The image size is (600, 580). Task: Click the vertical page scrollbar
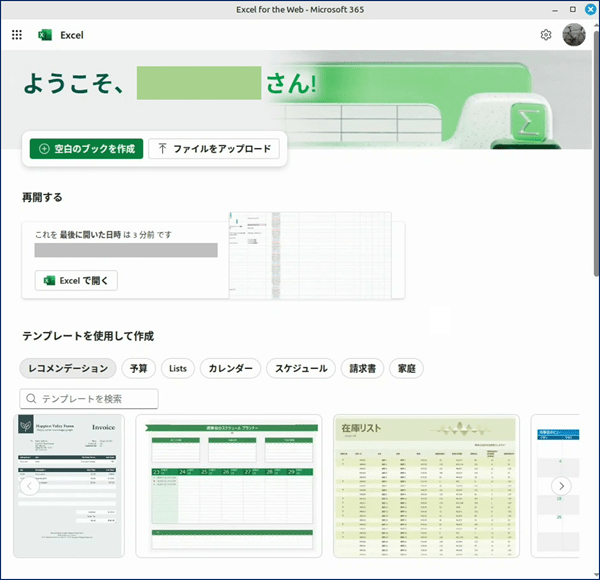(596, 153)
